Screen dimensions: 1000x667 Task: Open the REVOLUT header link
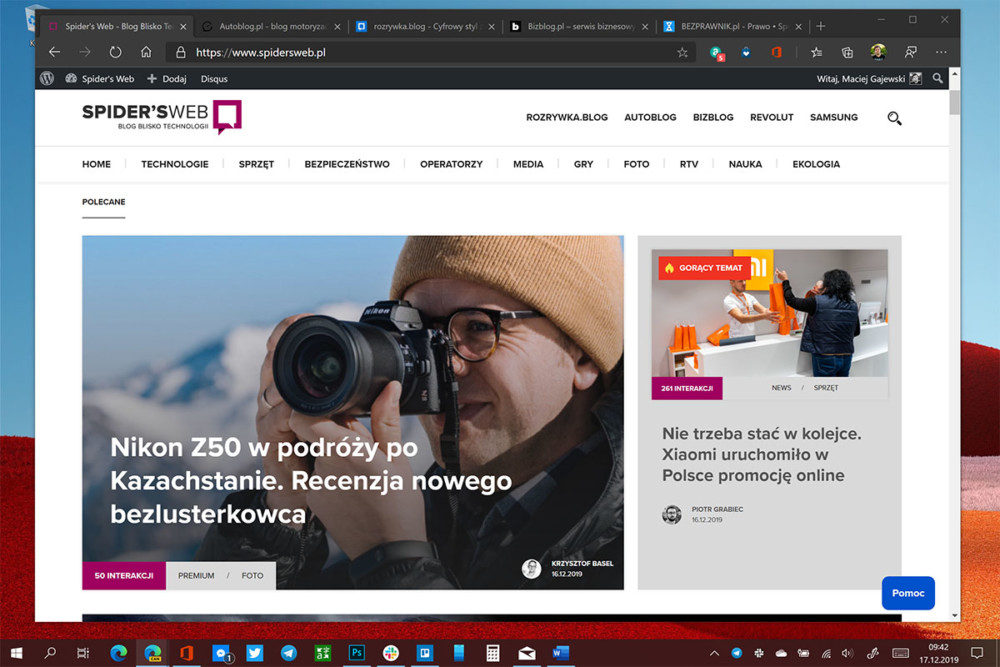coord(771,117)
